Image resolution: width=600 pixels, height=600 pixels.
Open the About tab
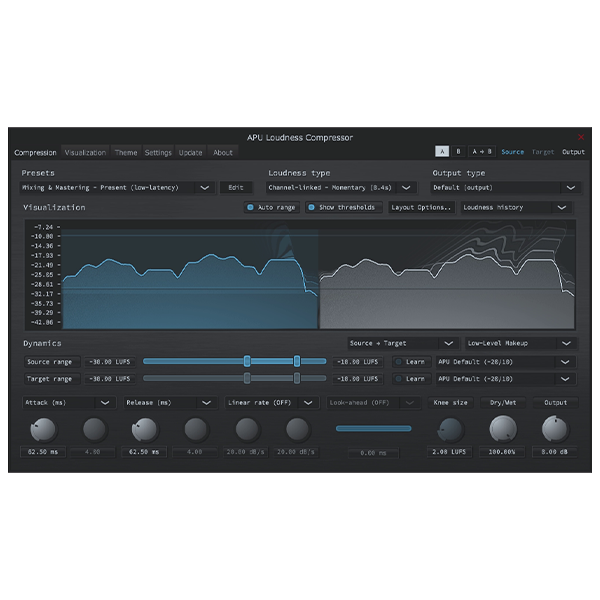pos(223,153)
